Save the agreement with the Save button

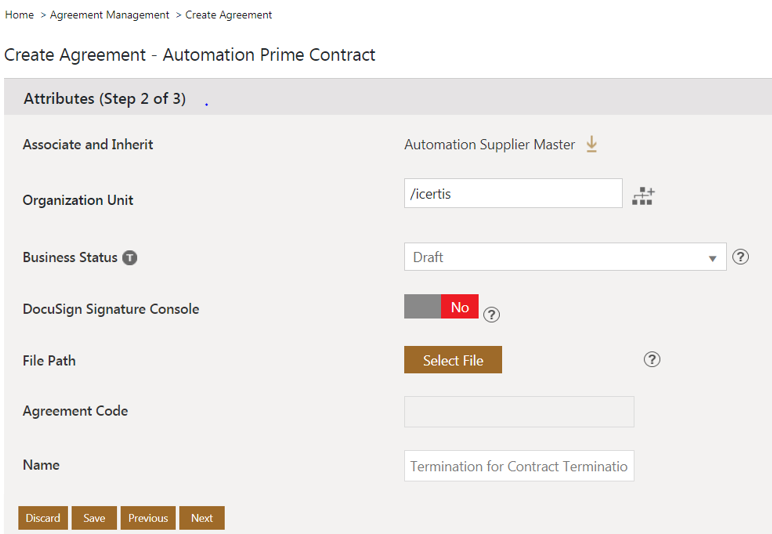(94, 518)
